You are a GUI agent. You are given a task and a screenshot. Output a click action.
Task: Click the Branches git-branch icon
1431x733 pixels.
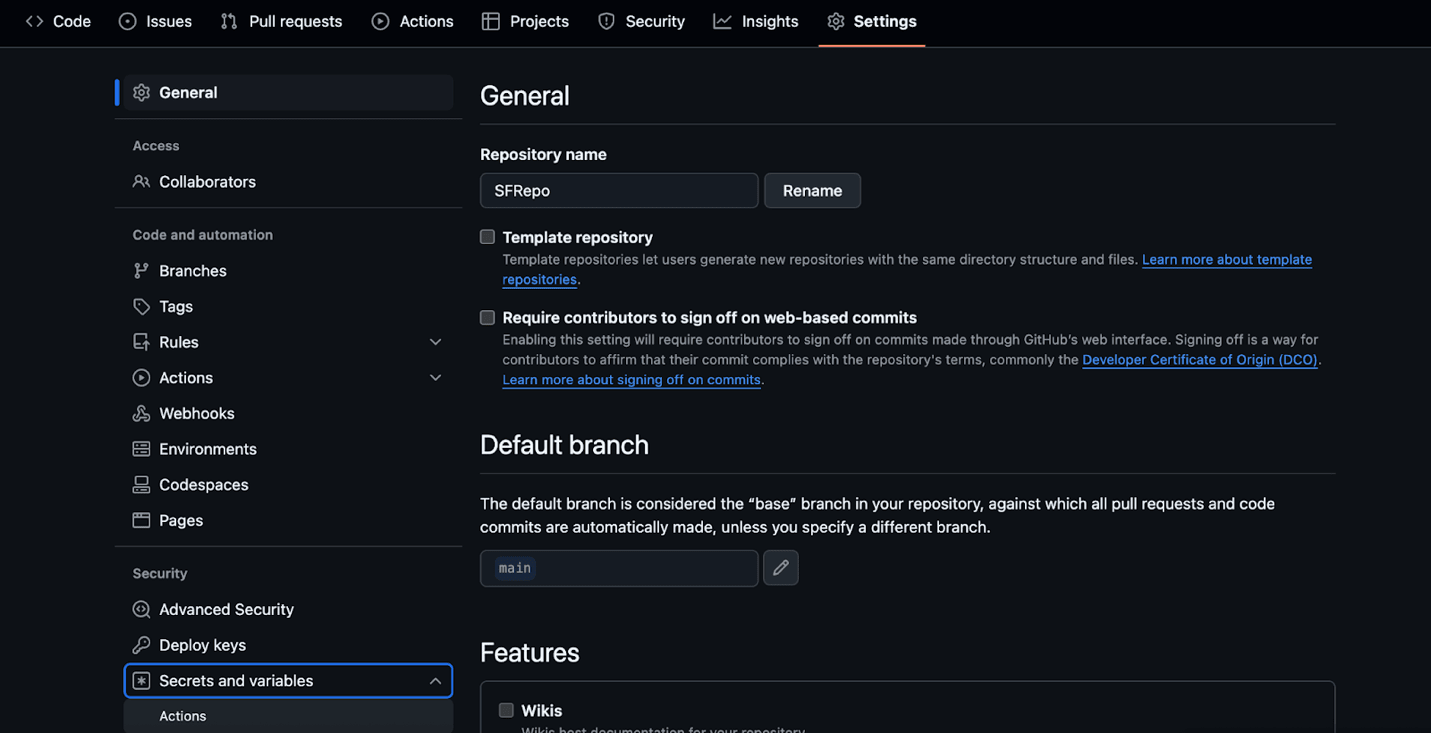(x=141, y=271)
